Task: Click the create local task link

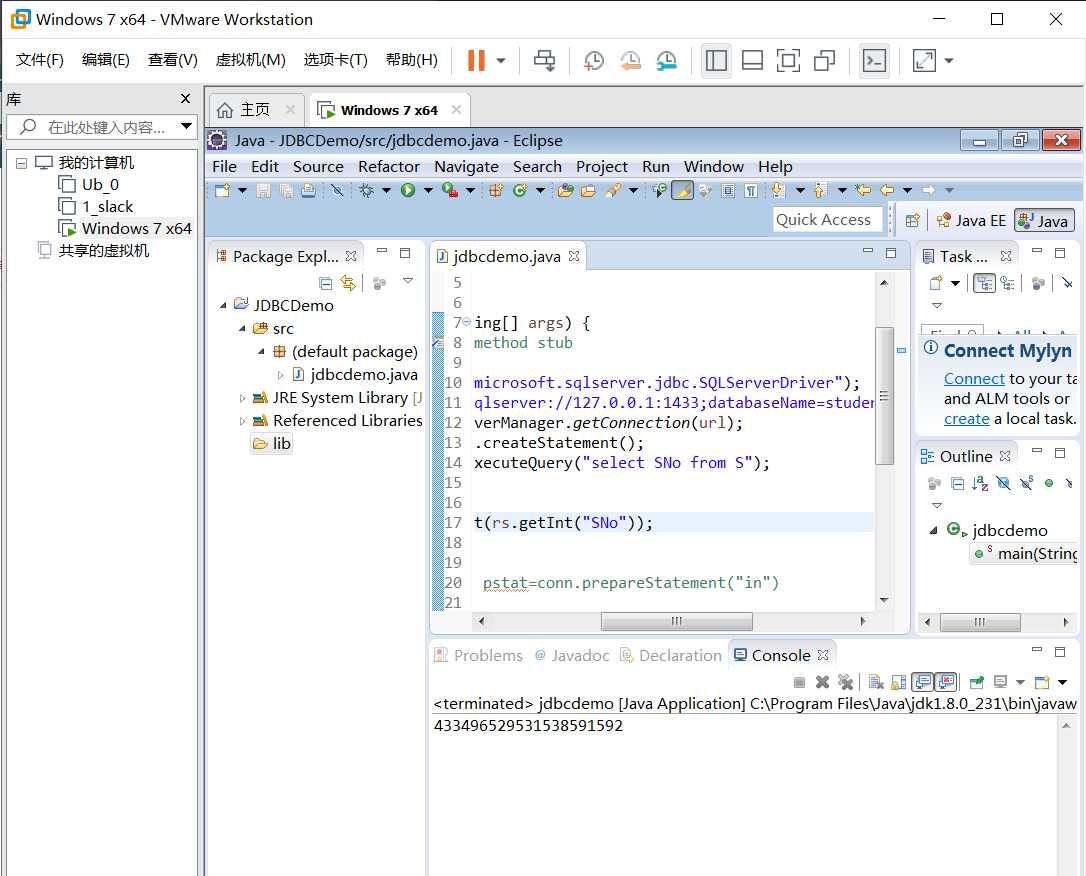Action: click(x=966, y=419)
